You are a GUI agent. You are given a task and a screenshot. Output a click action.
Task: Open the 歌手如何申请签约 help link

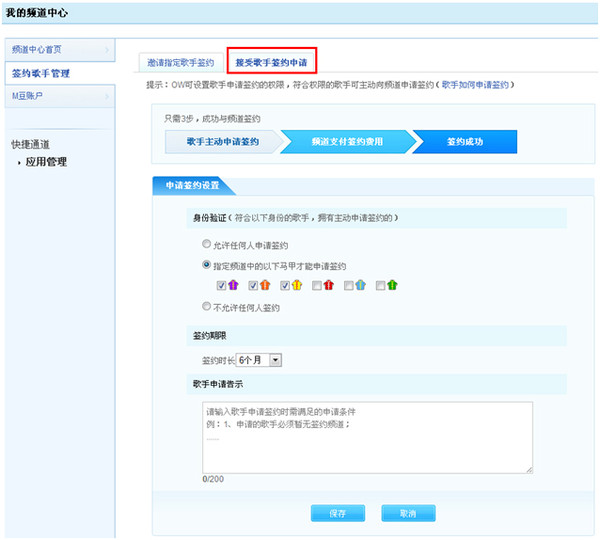click(x=476, y=86)
